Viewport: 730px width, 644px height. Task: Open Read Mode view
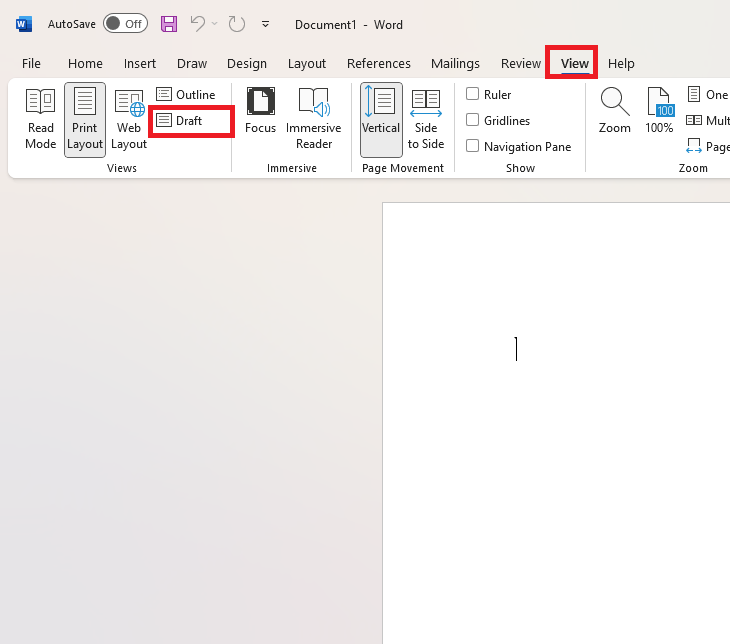pos(40,119)
